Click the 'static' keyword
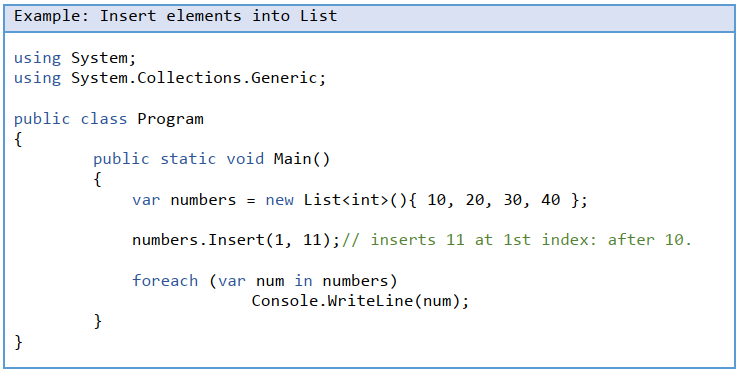This screenshot has height=374, width=739. (x=189, y=159)
